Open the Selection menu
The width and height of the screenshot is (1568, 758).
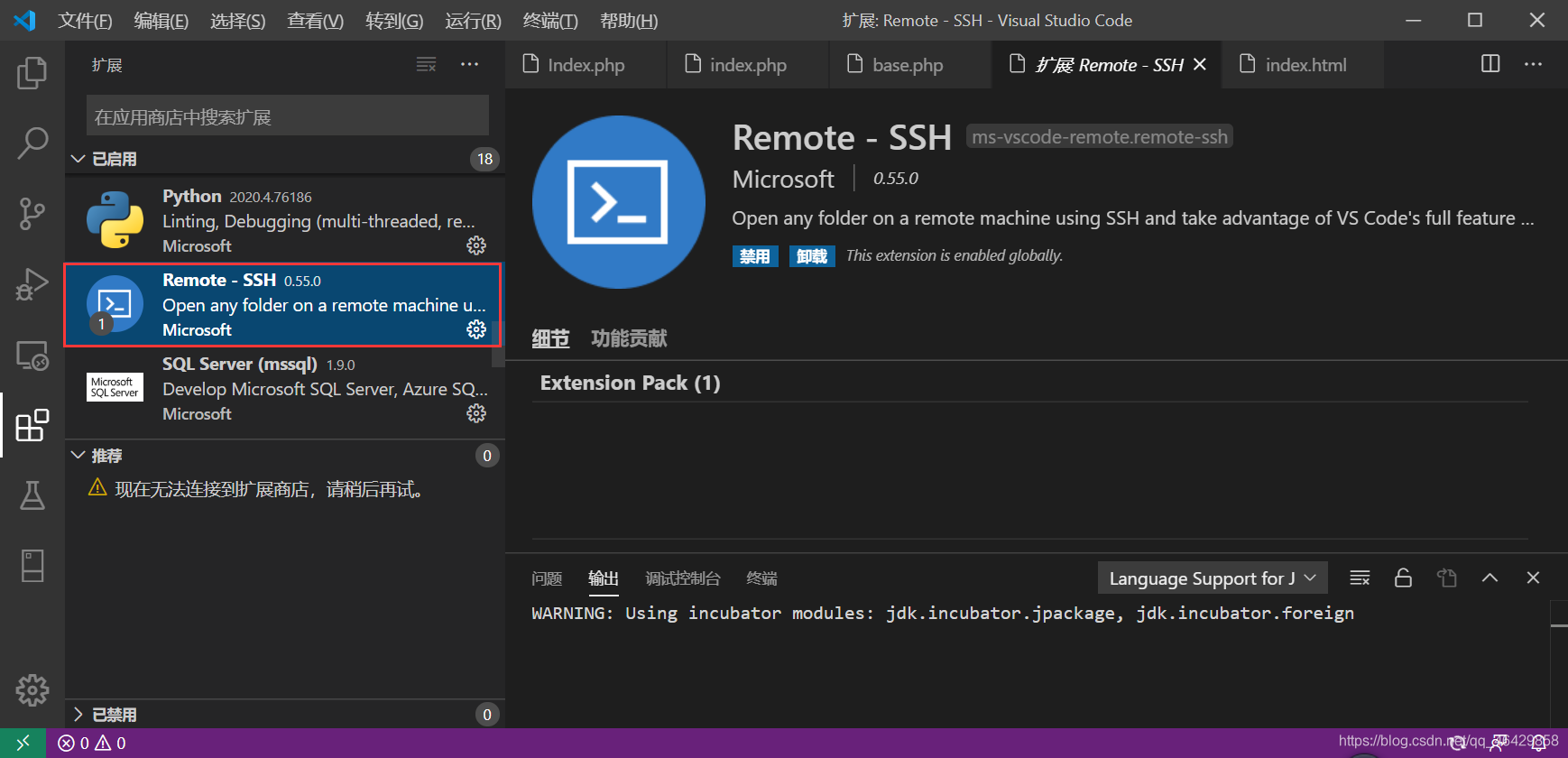[238, 20]
